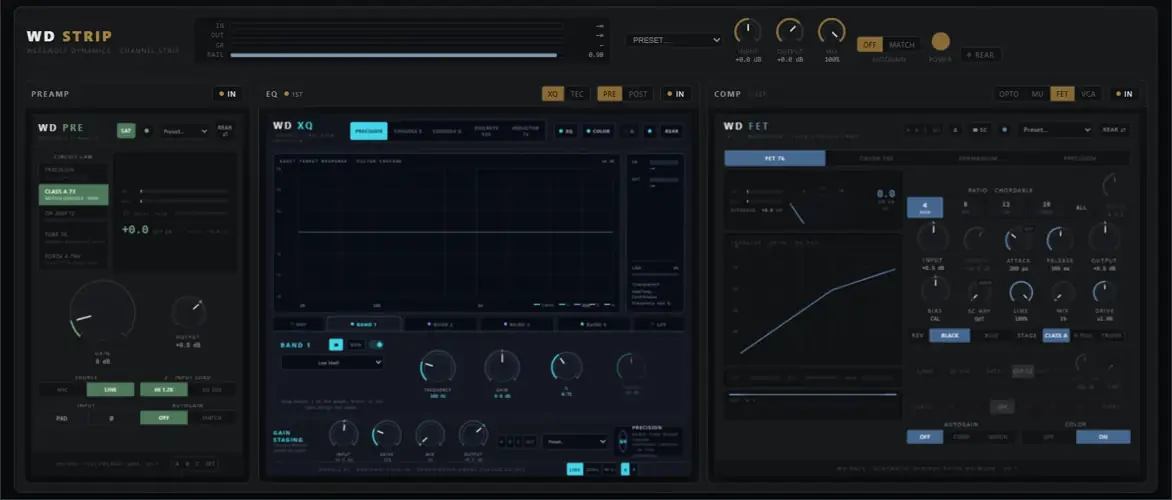Viewport: 1172px width, 500px height.
Task: Set top bar autogain to MATCH
Action: pos(901,45)
